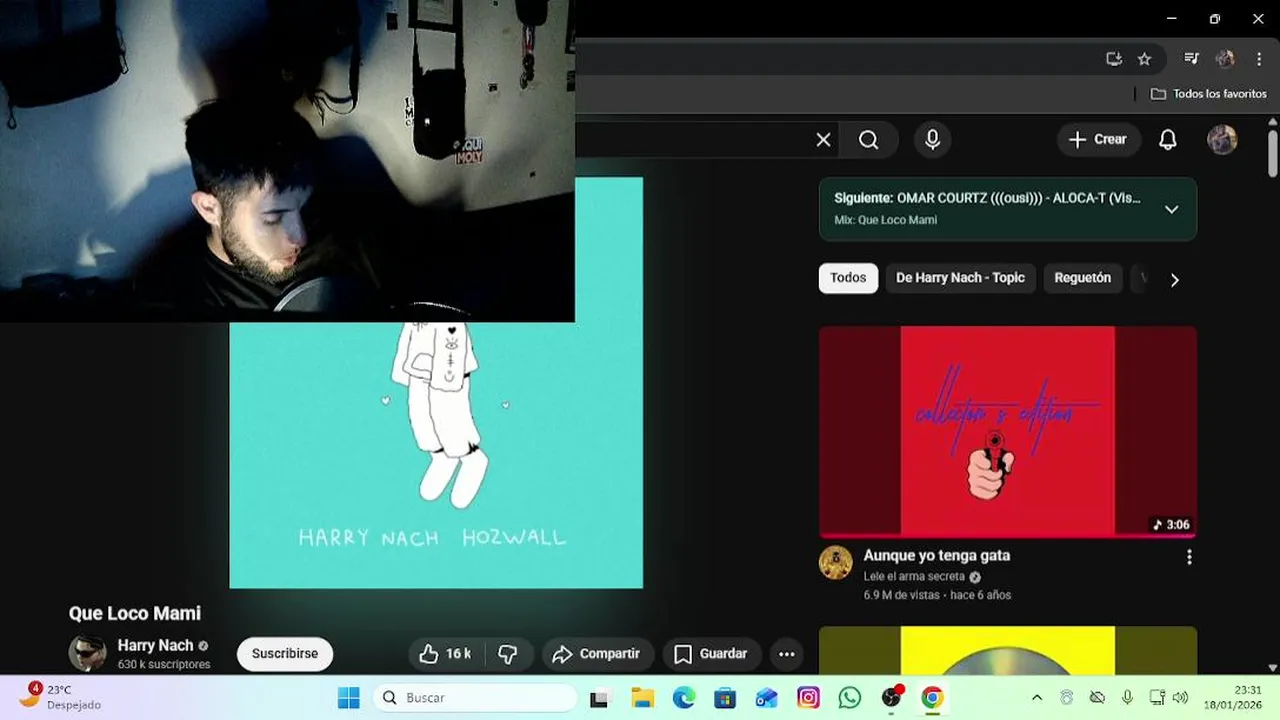The image size is (1280, 720).
Task: Open Chrome profile avatar in toolbar
Action: point(1225,59)
